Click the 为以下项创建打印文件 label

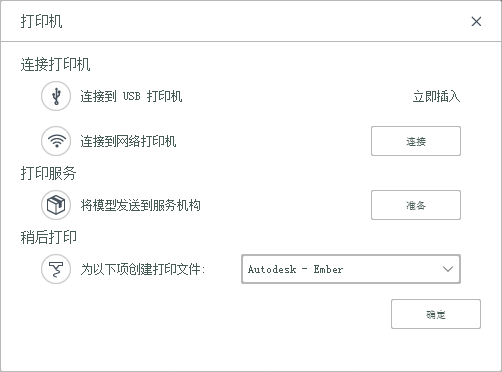click(x=143, y=269)
